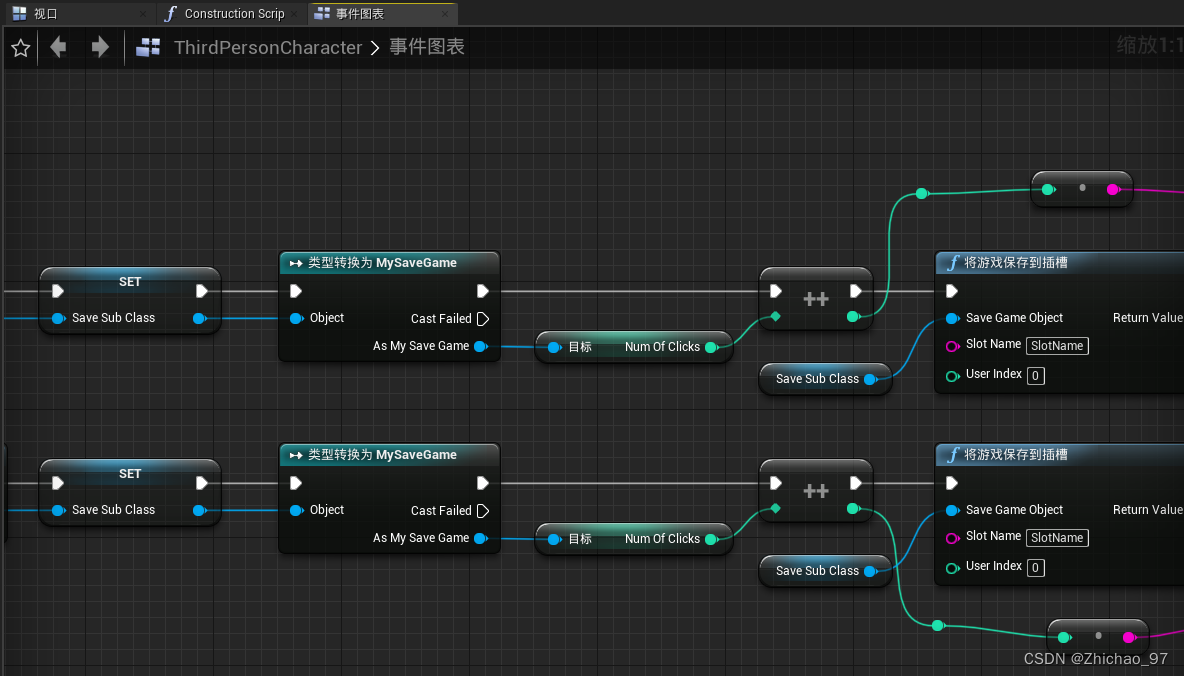1184x676 pixels.
Task: Click upper 将游戏保存到插槽 exec input pin
Action: tap(951, 291)
